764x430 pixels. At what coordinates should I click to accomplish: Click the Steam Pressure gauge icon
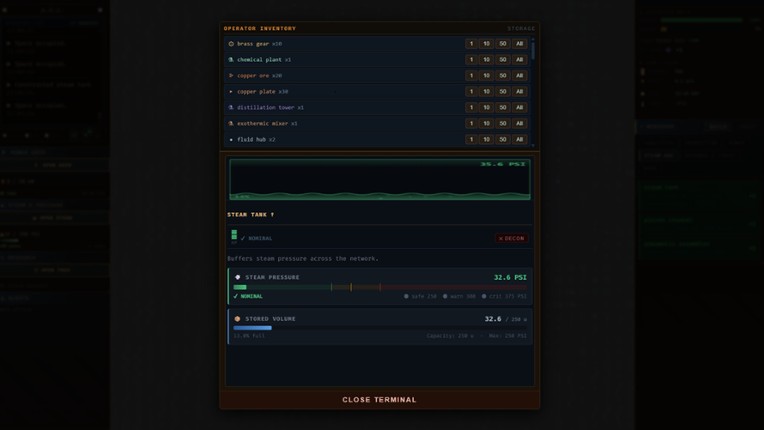238,277
